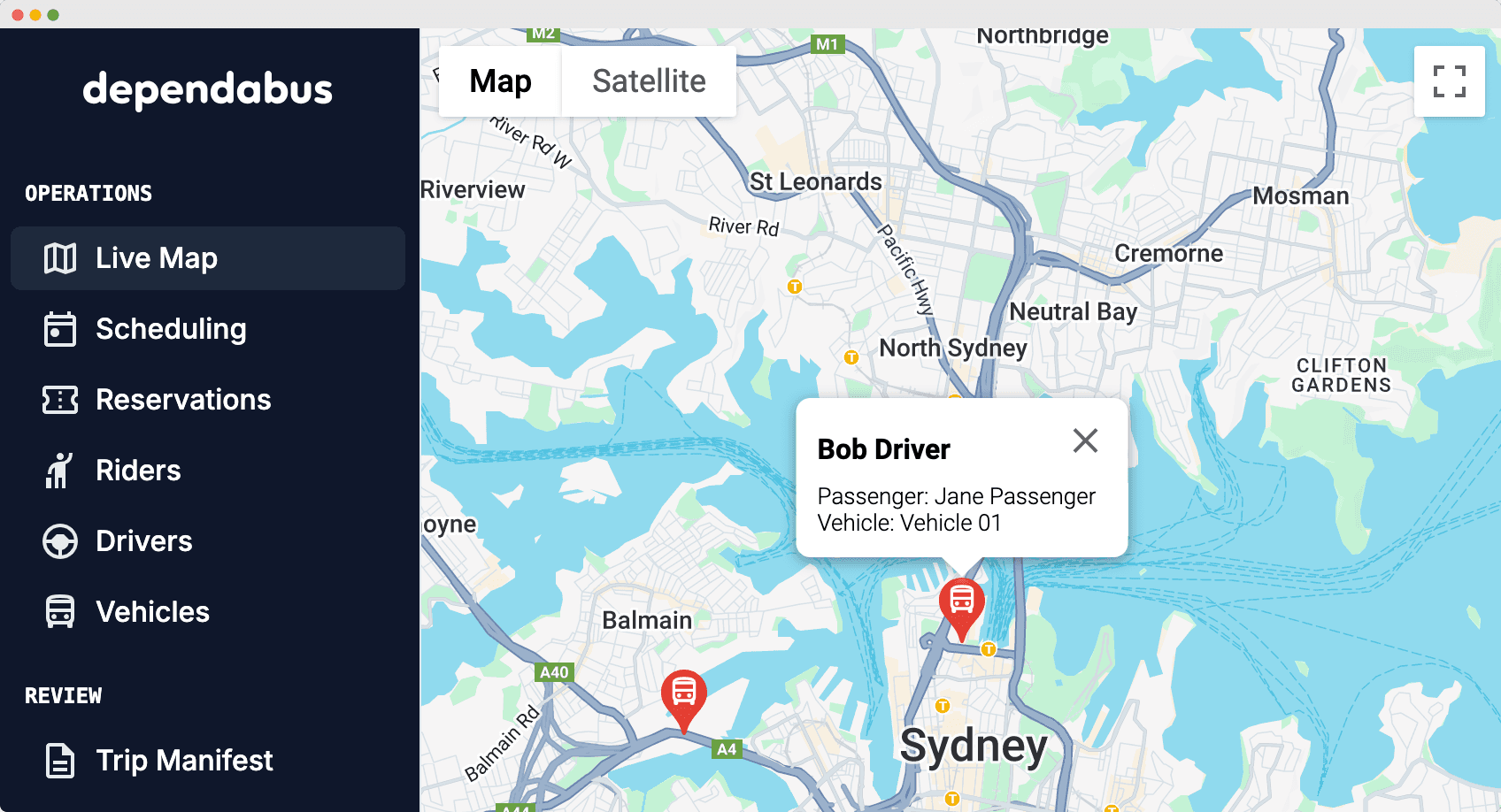The image size is (1501, 812).
Task: Toggle fullscreen map view
Action: 1450,81
